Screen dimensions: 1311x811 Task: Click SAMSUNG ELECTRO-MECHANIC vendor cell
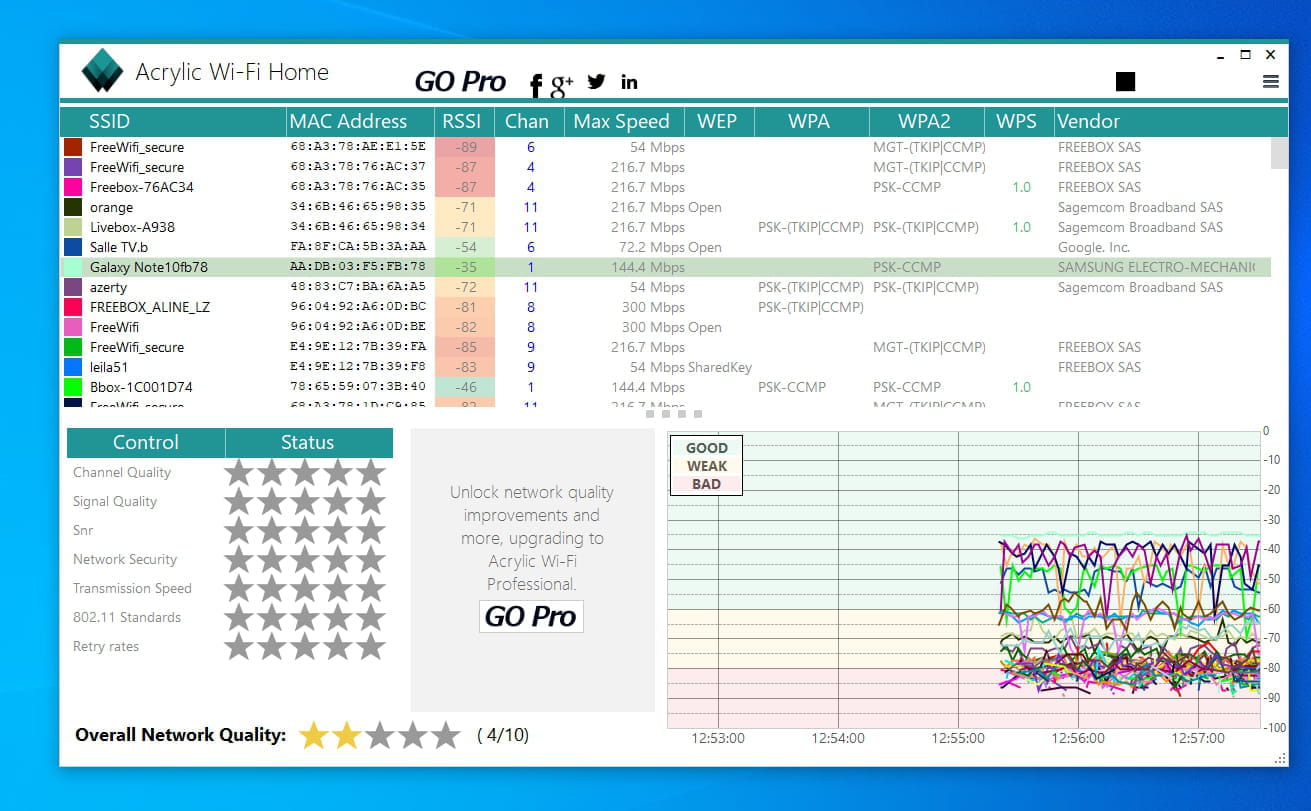click(1156, 267)
